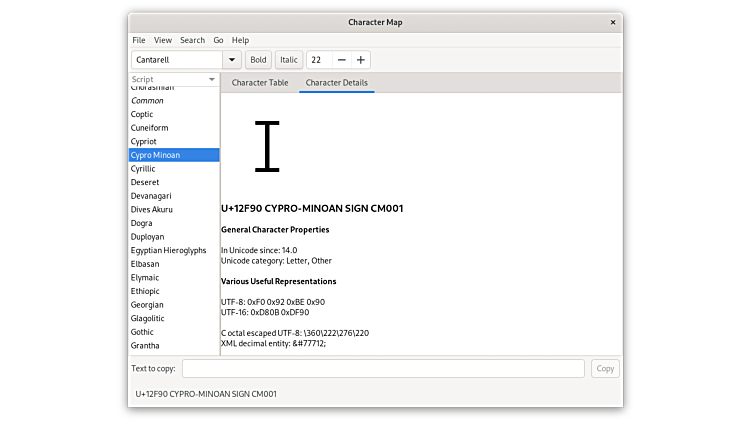The width and height of the screenshot is (752, 423).
Task: Close the Character Map window
Action: [x=611, y=22]
